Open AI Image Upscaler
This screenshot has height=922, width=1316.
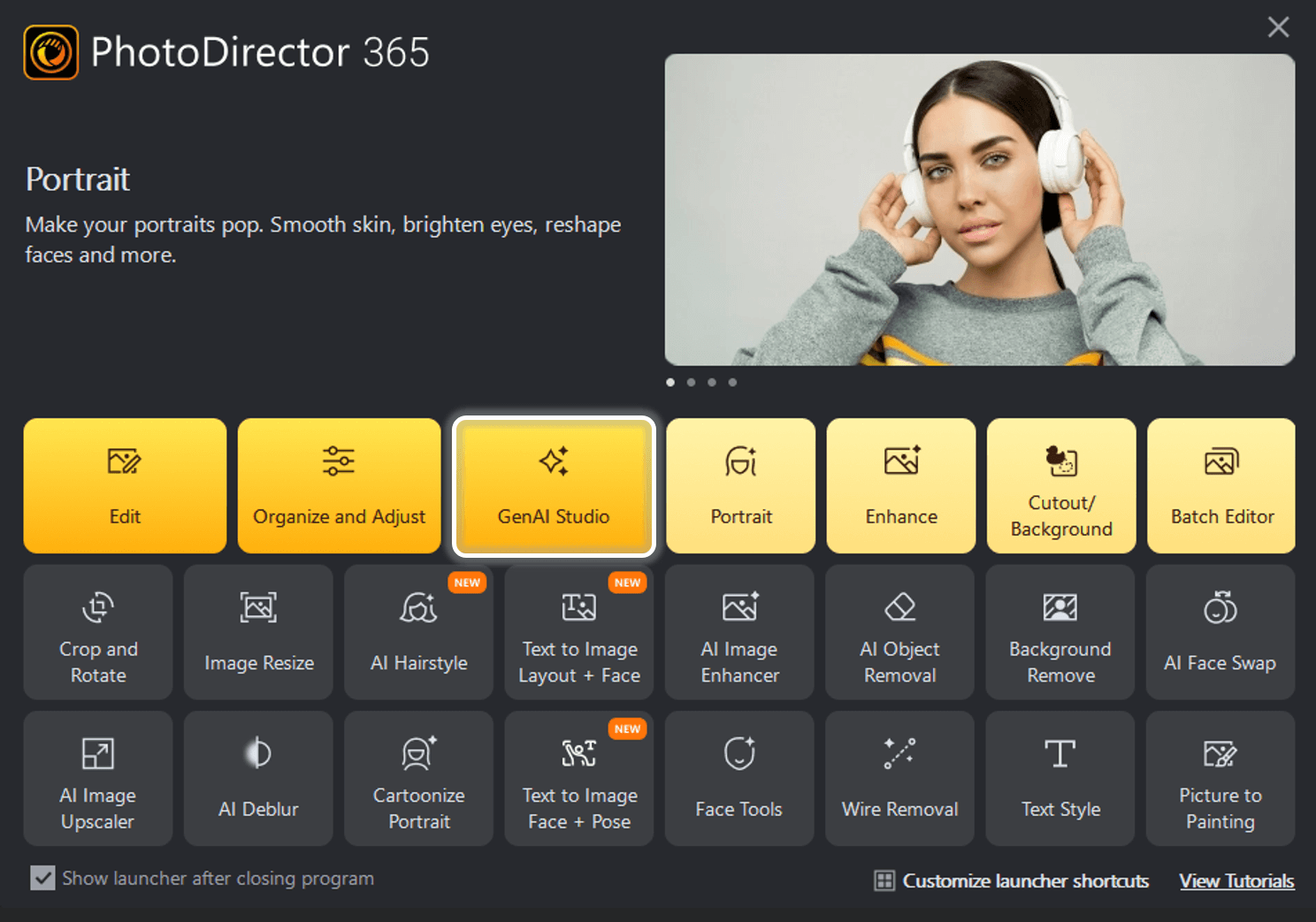(x=98, y=779)
